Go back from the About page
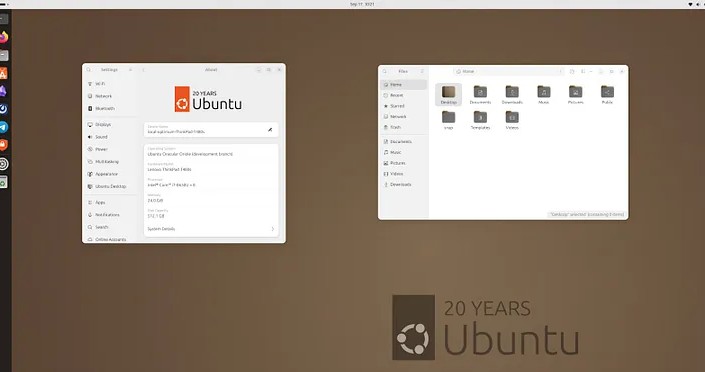This screenshot has height=372, width=705. coord(143,70)
